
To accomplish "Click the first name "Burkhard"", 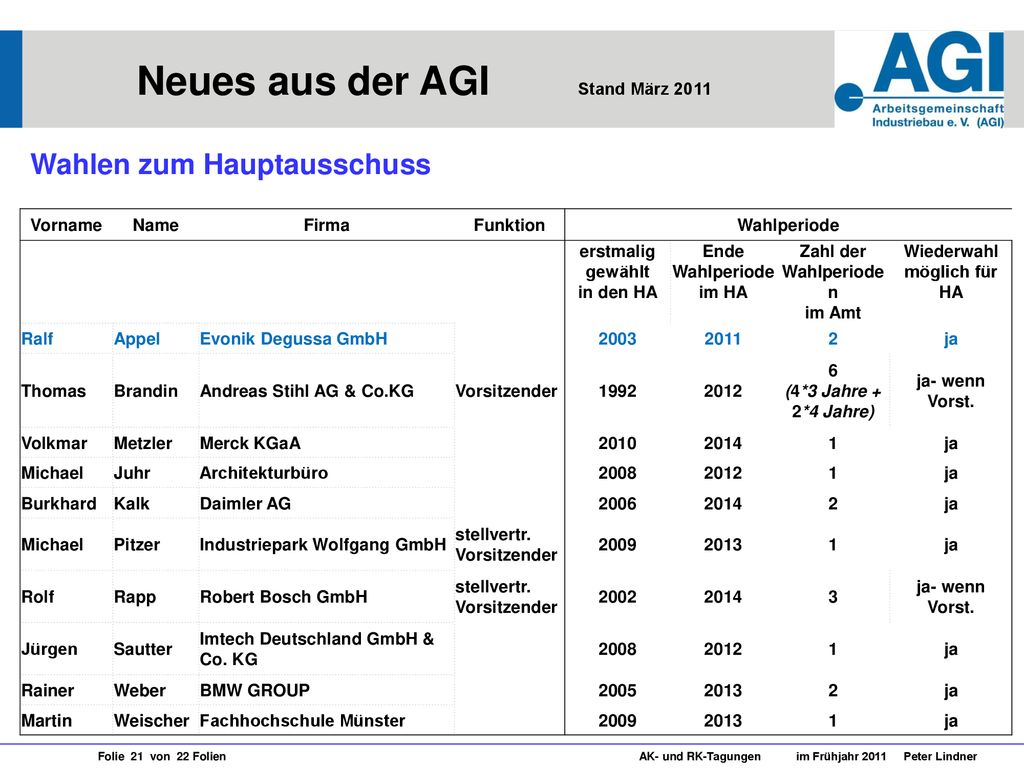I will coord(59,504).
